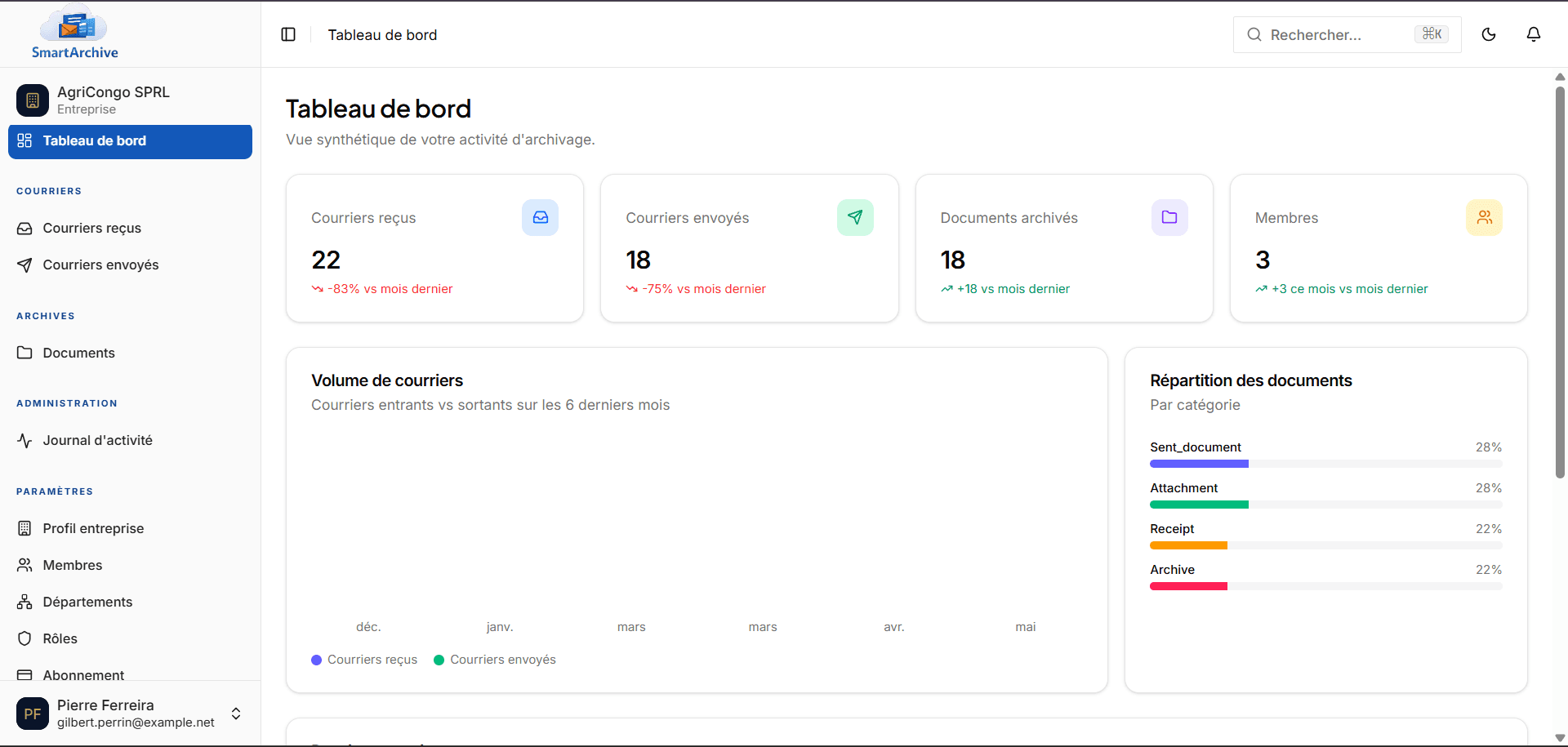Click the building icon beside Profil entreprise
The width and height of the screenshot is (1568, 747).
click(x=24, y=528)
